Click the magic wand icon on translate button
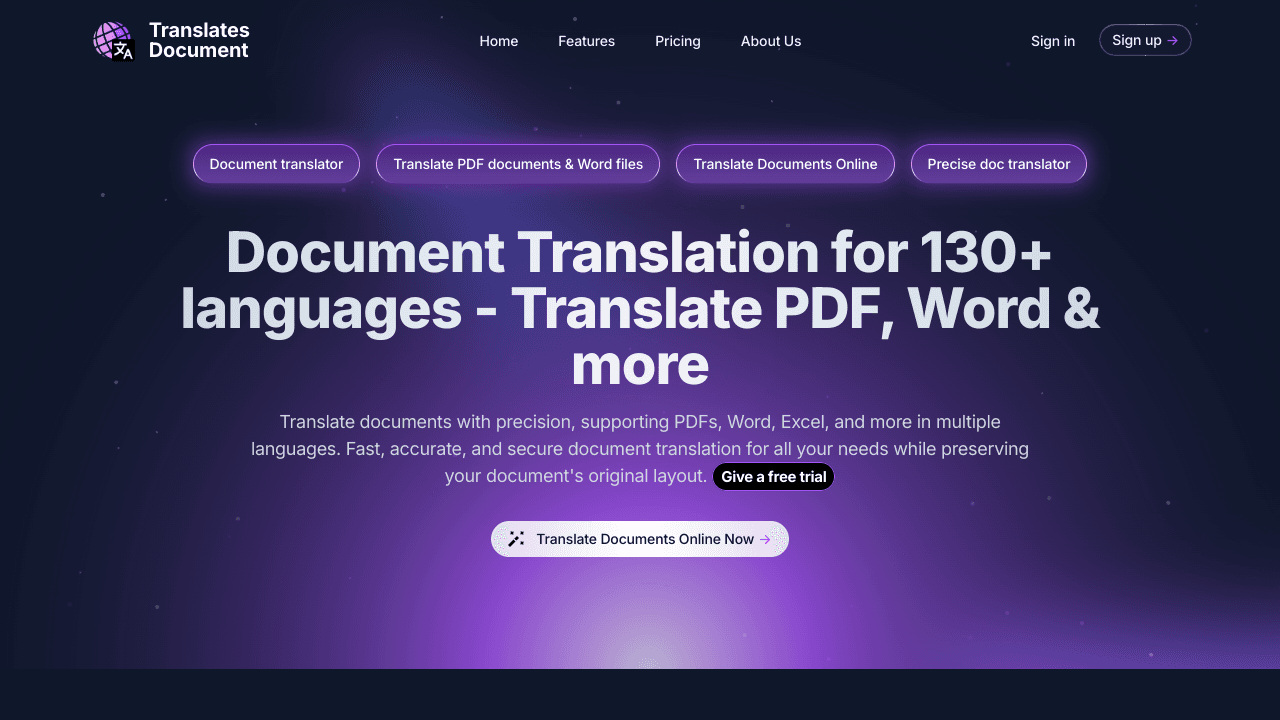This screenshot has width=1280, height=720. 516,539
